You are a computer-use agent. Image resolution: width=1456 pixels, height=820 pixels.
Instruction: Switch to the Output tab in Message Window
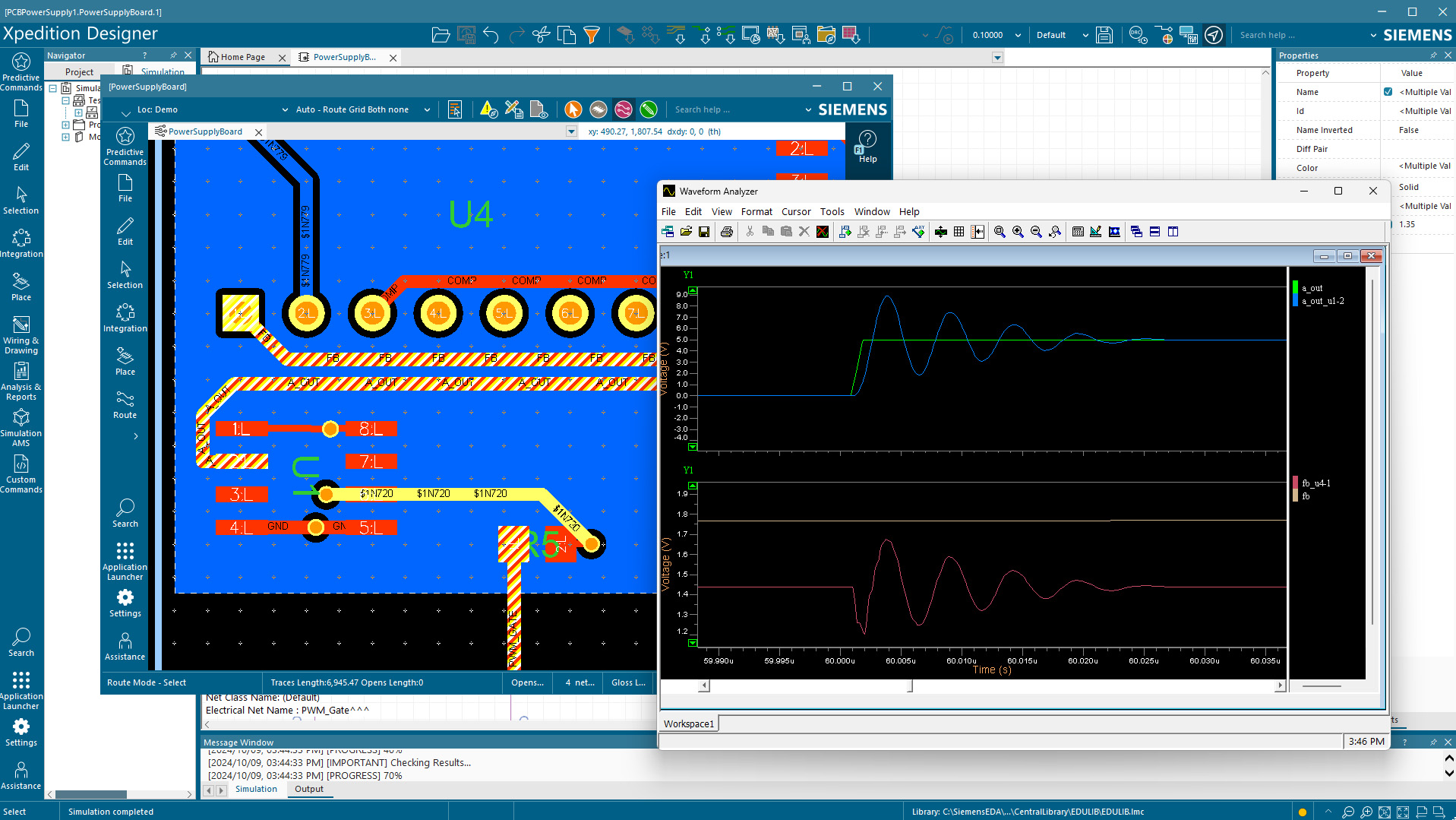(x=309, y=789)
